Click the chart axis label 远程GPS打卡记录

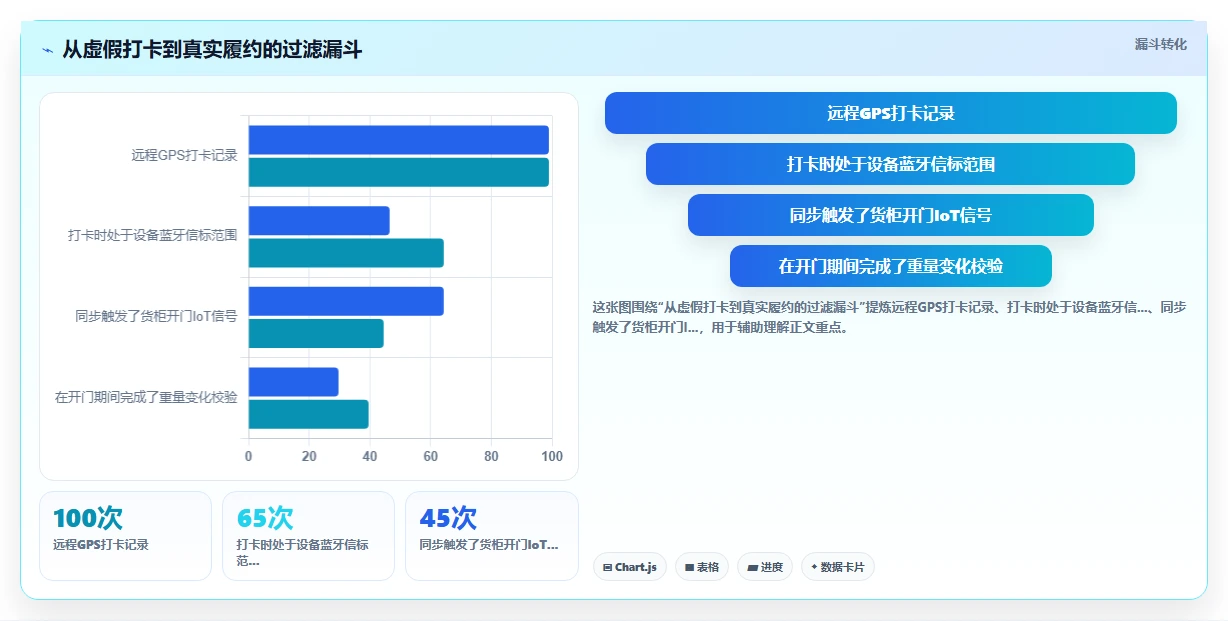click(184, 156)
